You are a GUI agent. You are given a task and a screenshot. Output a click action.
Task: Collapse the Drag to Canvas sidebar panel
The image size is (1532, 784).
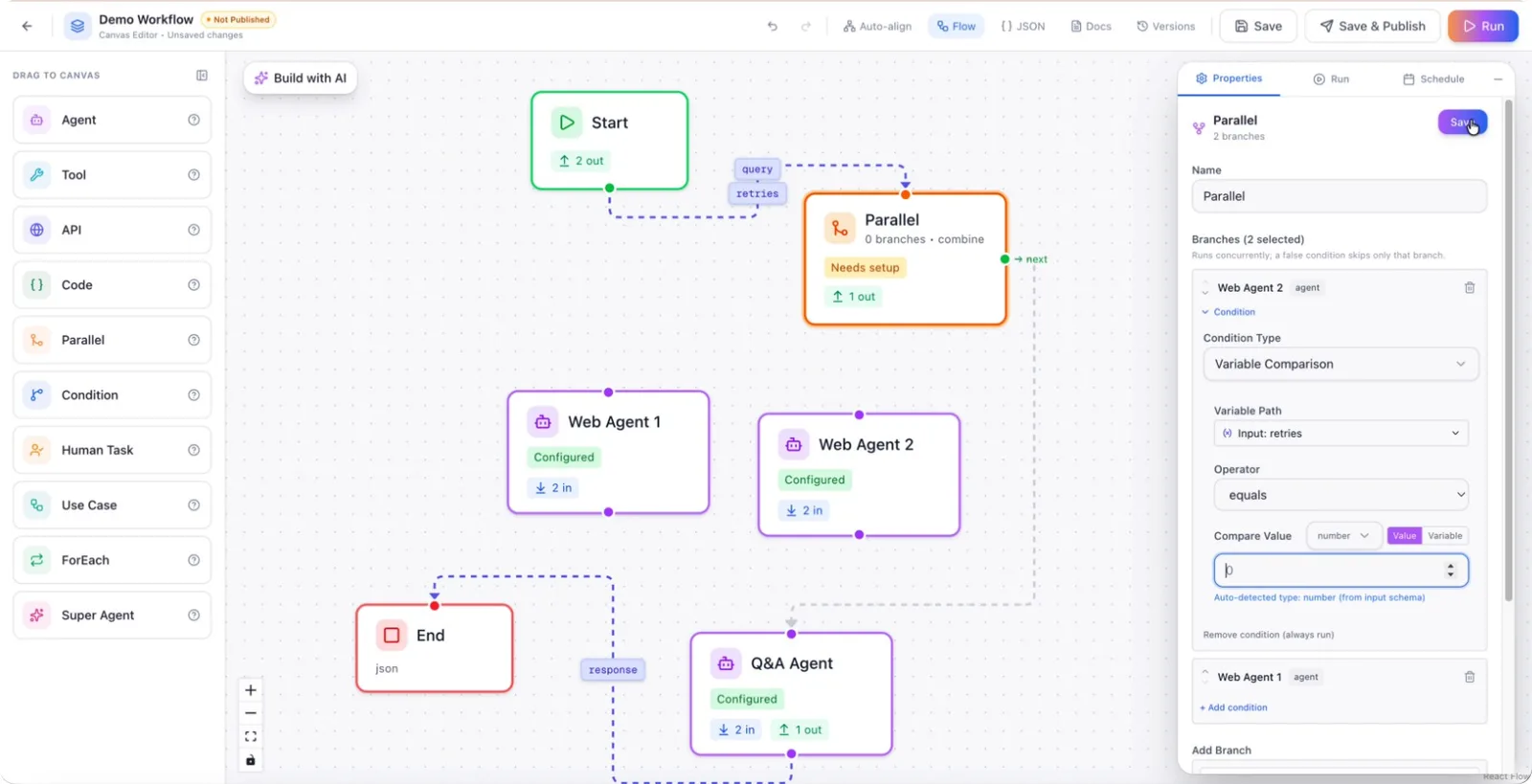click(x=202, y=75)
